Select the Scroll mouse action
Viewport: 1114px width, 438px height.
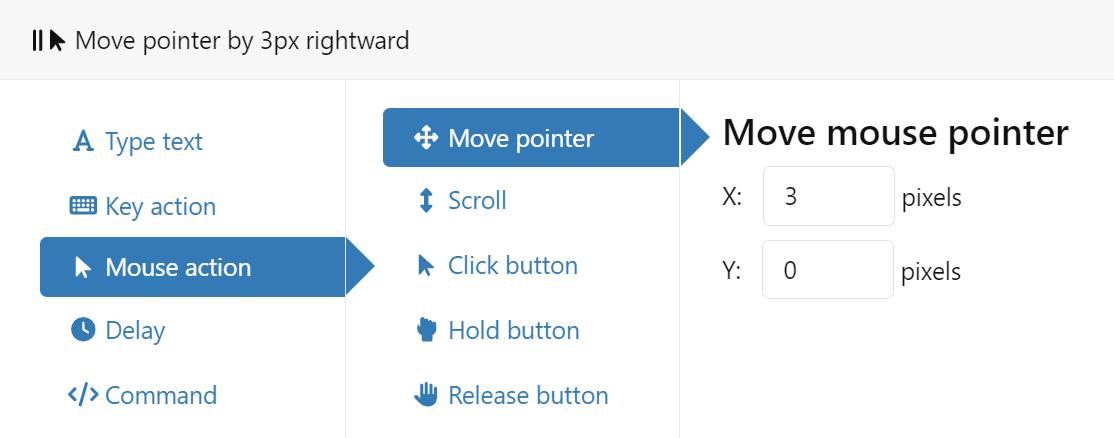(477, 201)
